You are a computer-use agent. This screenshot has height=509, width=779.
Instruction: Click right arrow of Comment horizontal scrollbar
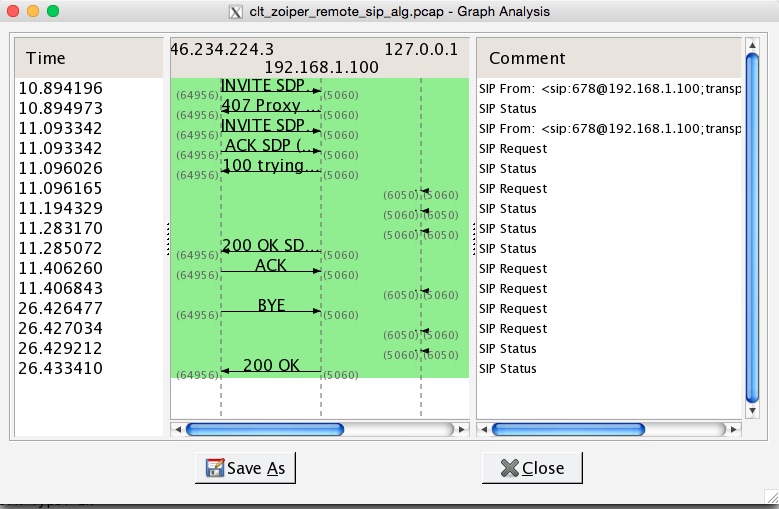[x=736, y=430]
